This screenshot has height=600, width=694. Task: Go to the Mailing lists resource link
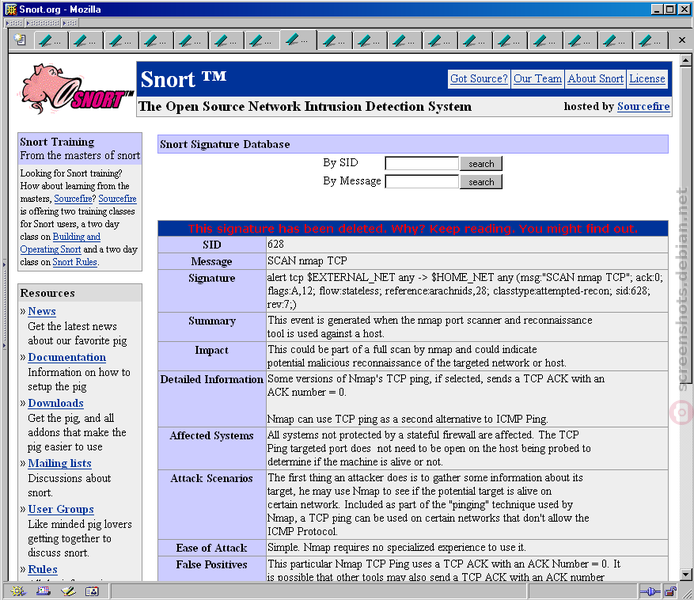click(x=60, y=463)
